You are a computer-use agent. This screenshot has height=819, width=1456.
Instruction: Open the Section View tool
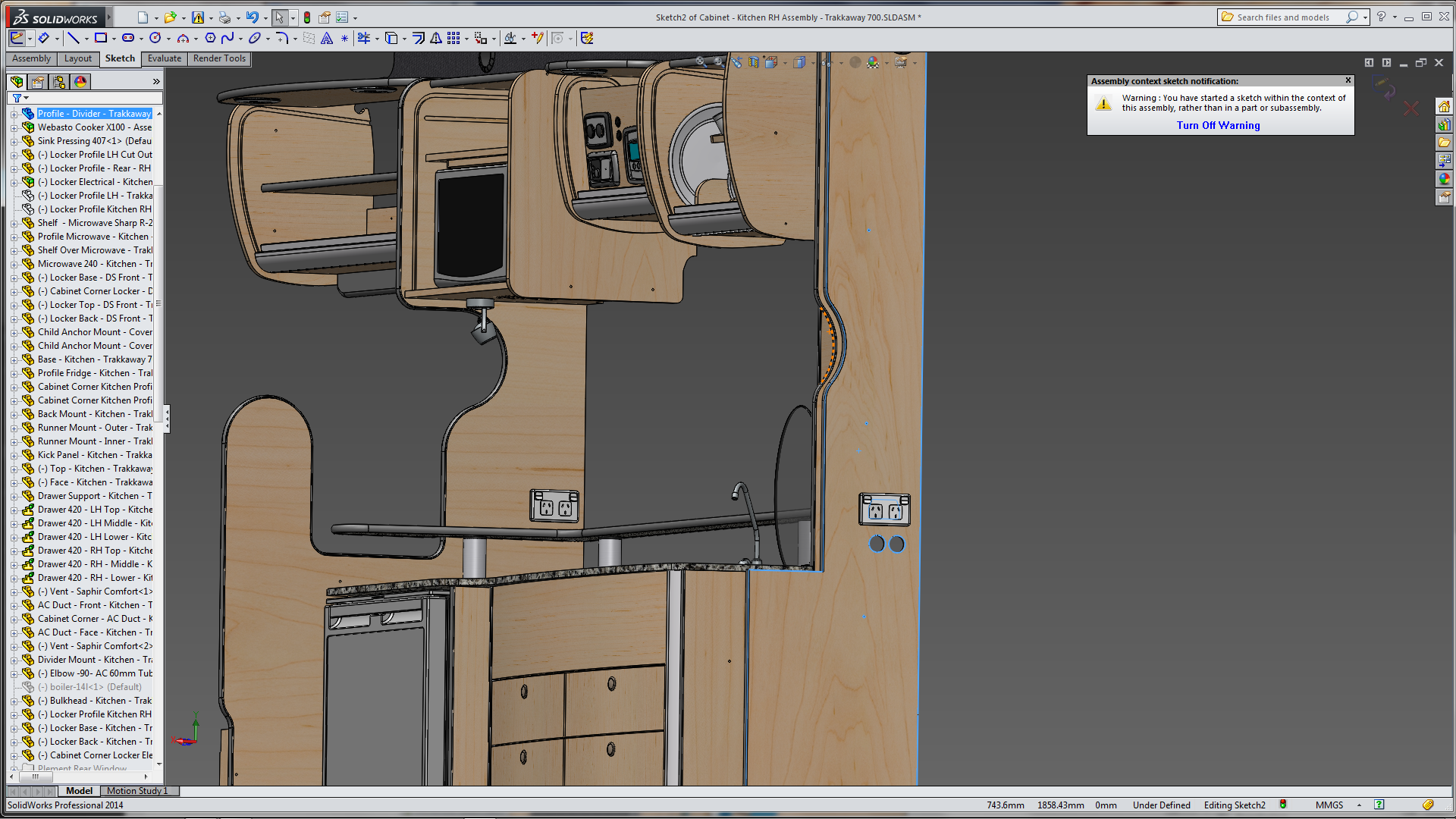pyautogui.click(x=753, y=62)
